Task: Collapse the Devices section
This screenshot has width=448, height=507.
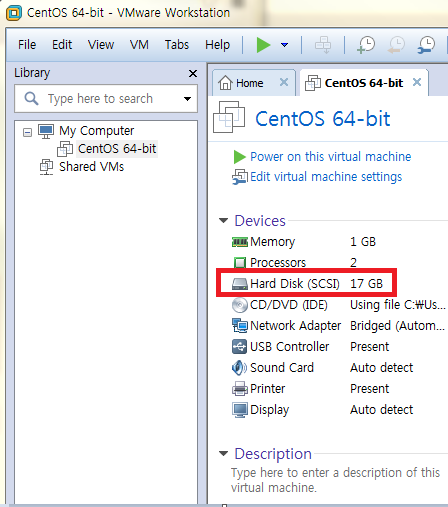Action: click(223, 220)
